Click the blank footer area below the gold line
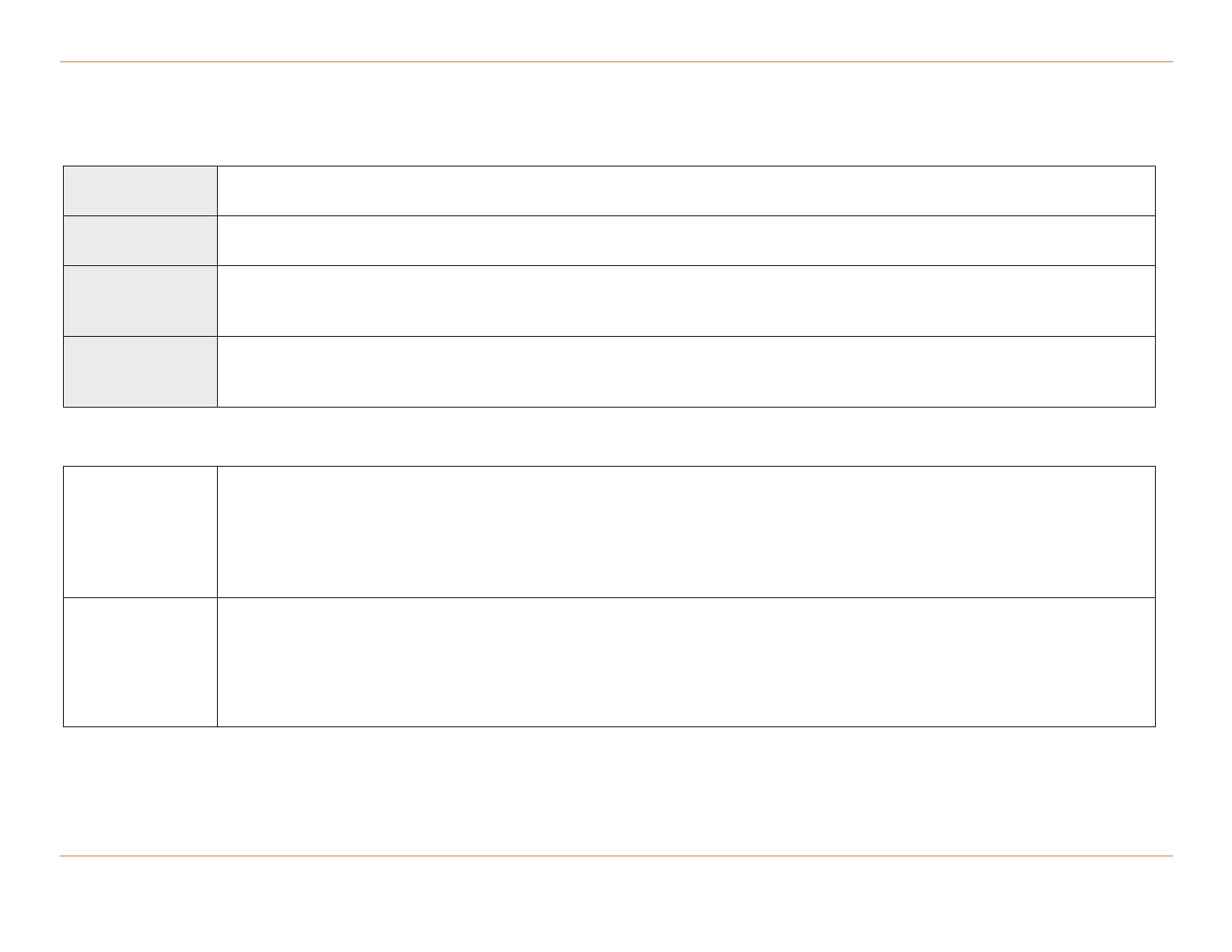This screenshot has height=952, width=1232. pyautogui.click(x=616, y=902)
